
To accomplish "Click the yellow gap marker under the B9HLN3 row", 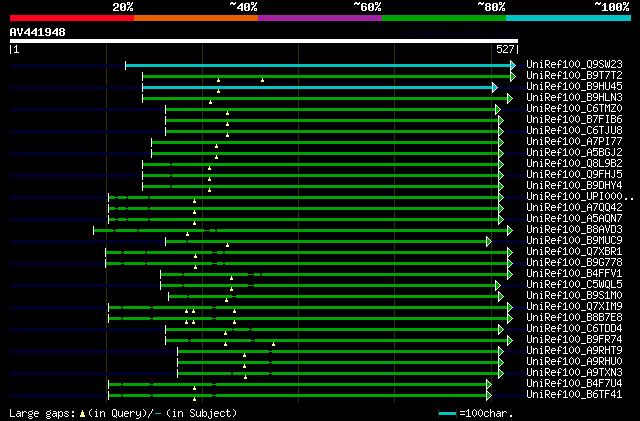I will coord(210,102).
